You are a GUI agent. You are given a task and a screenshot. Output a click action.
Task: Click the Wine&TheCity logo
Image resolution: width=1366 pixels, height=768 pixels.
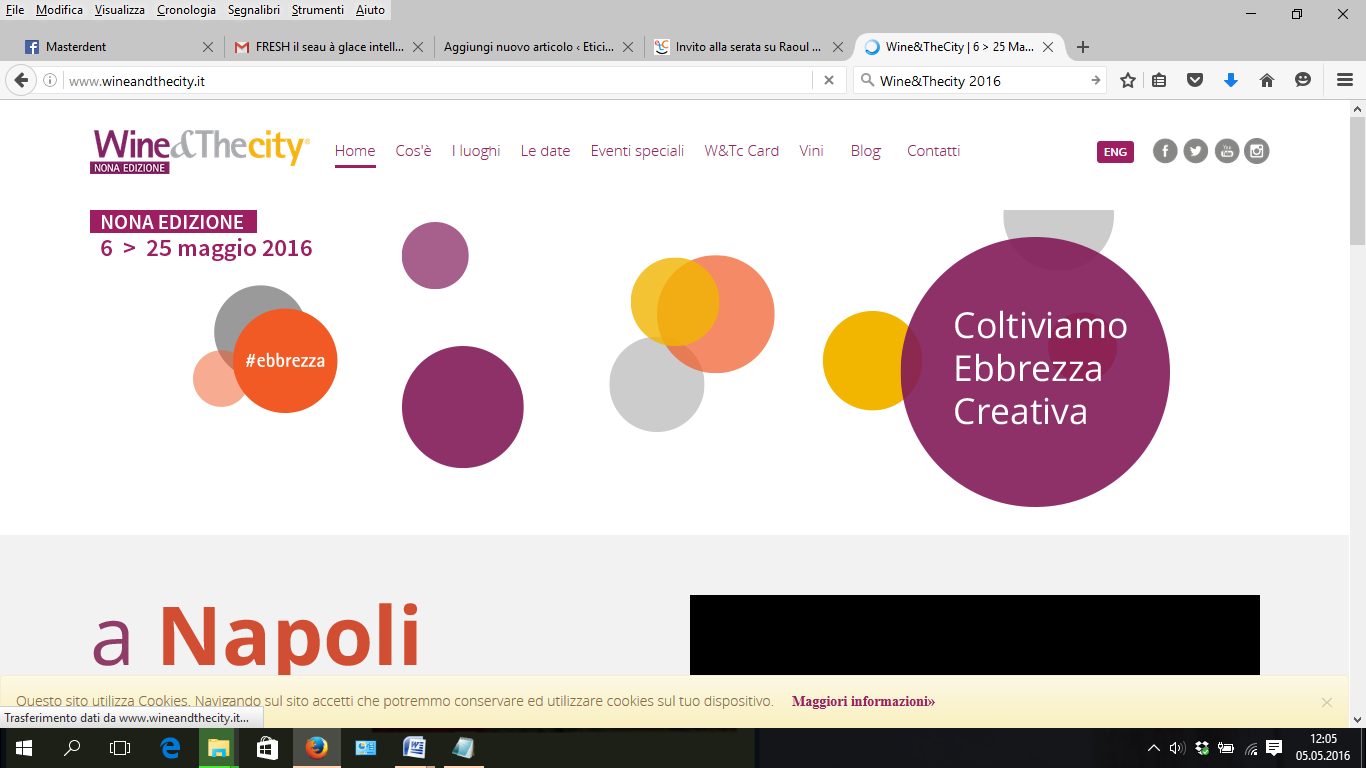(x=200, y=151)
